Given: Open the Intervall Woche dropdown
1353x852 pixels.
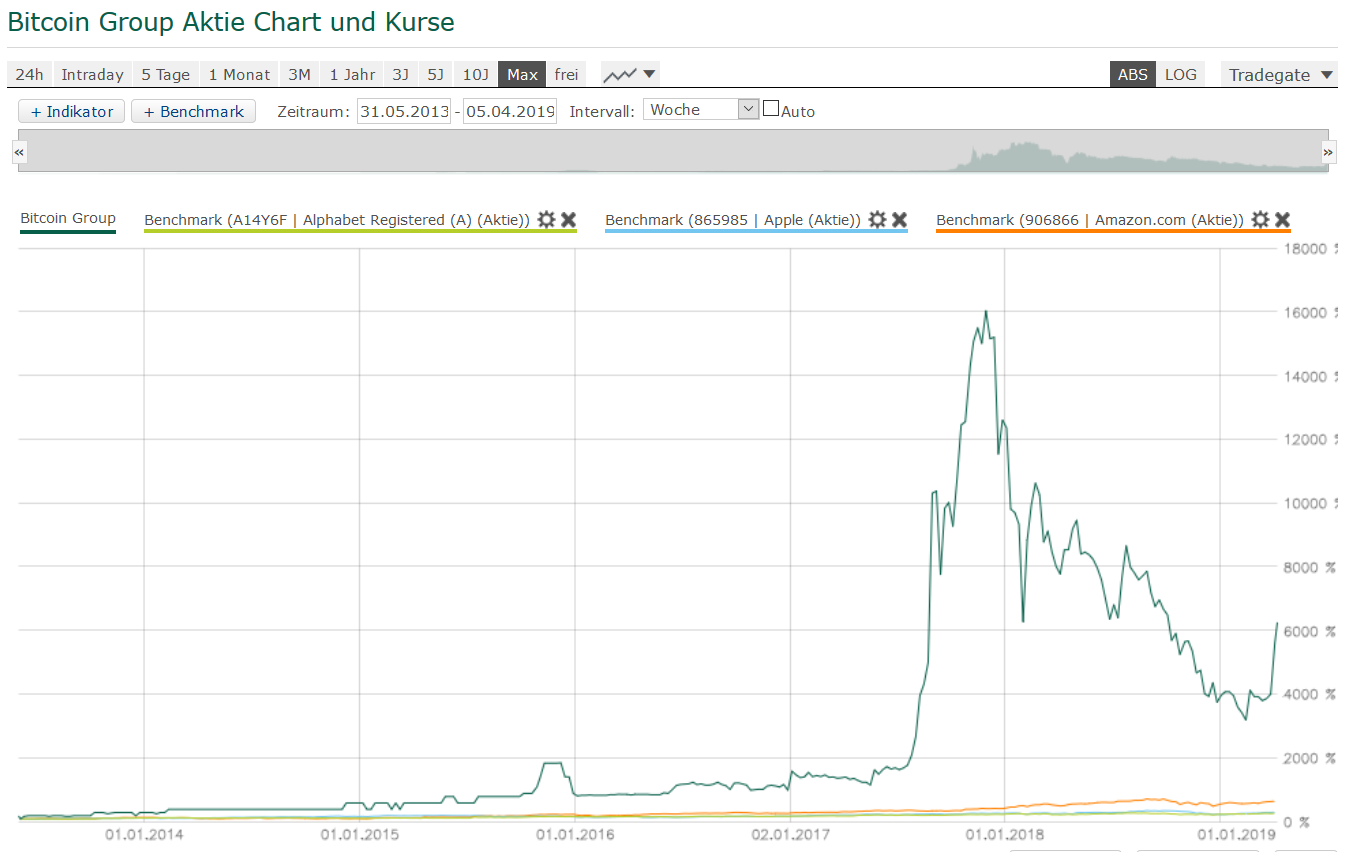Looking at the screenshot, I should [702, 109].
